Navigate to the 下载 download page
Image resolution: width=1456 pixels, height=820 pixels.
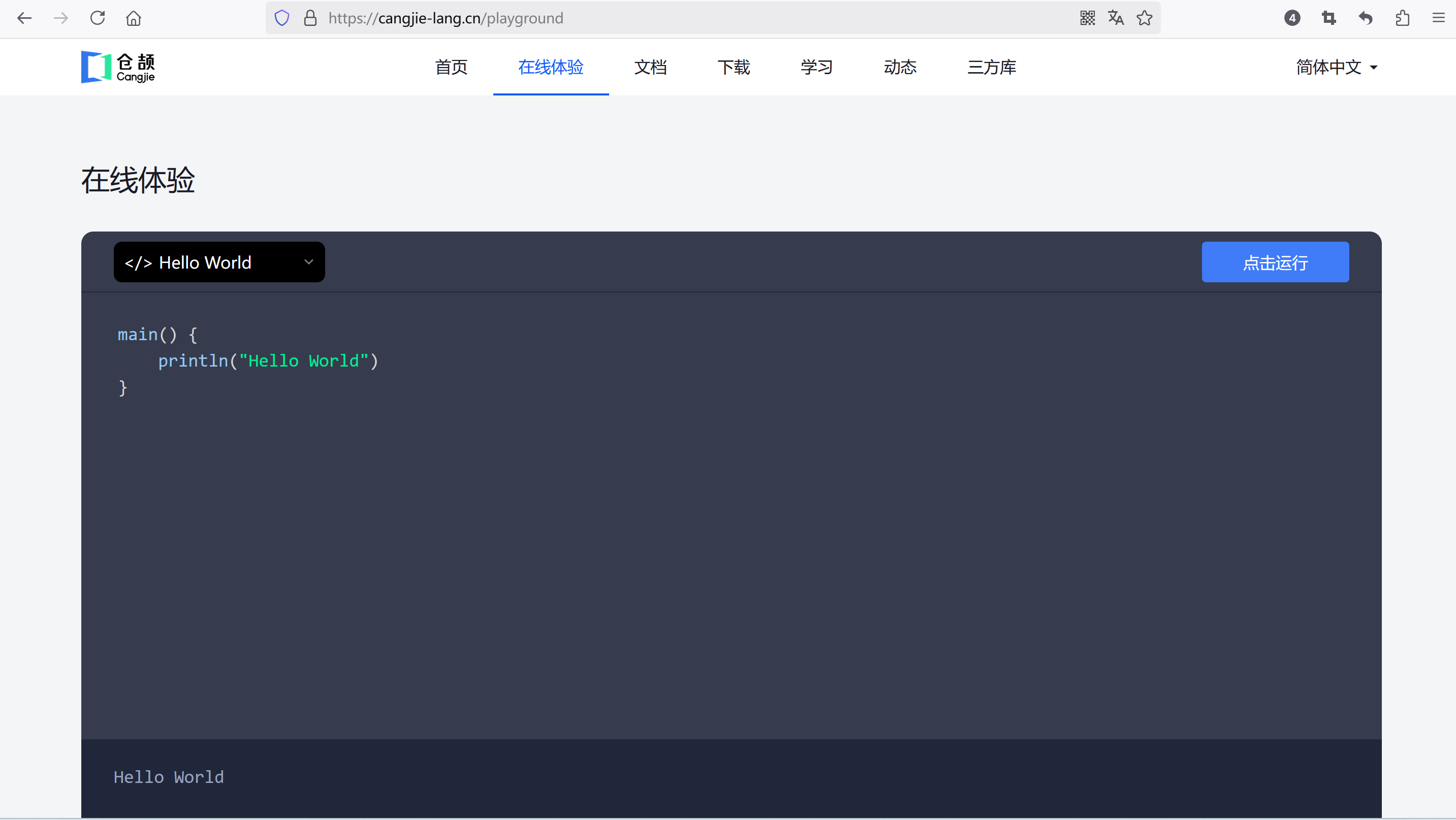point(733,67)
